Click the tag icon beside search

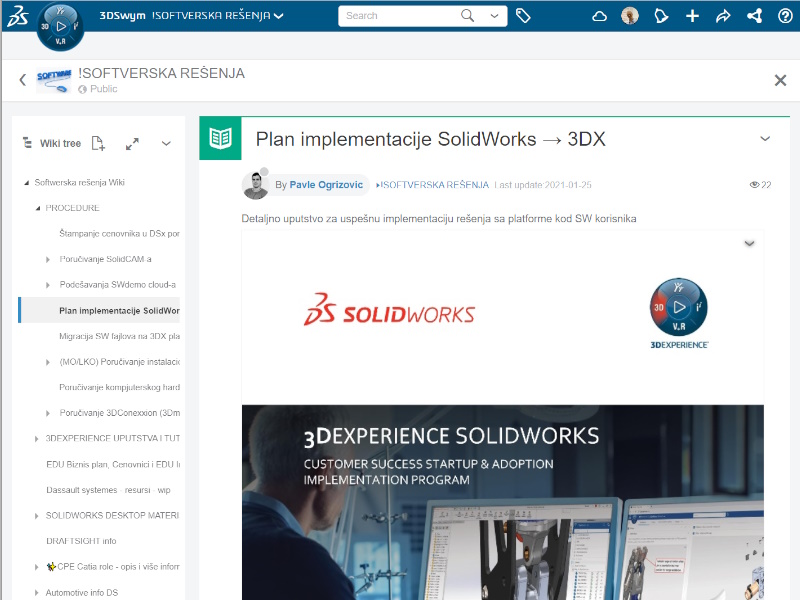click(x=523, y=16)
